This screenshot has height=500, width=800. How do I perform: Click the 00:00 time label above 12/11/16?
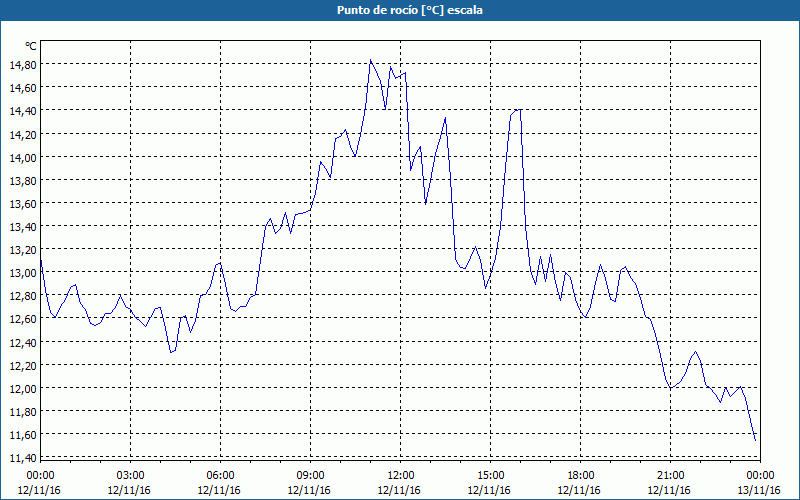pos(40,476)
